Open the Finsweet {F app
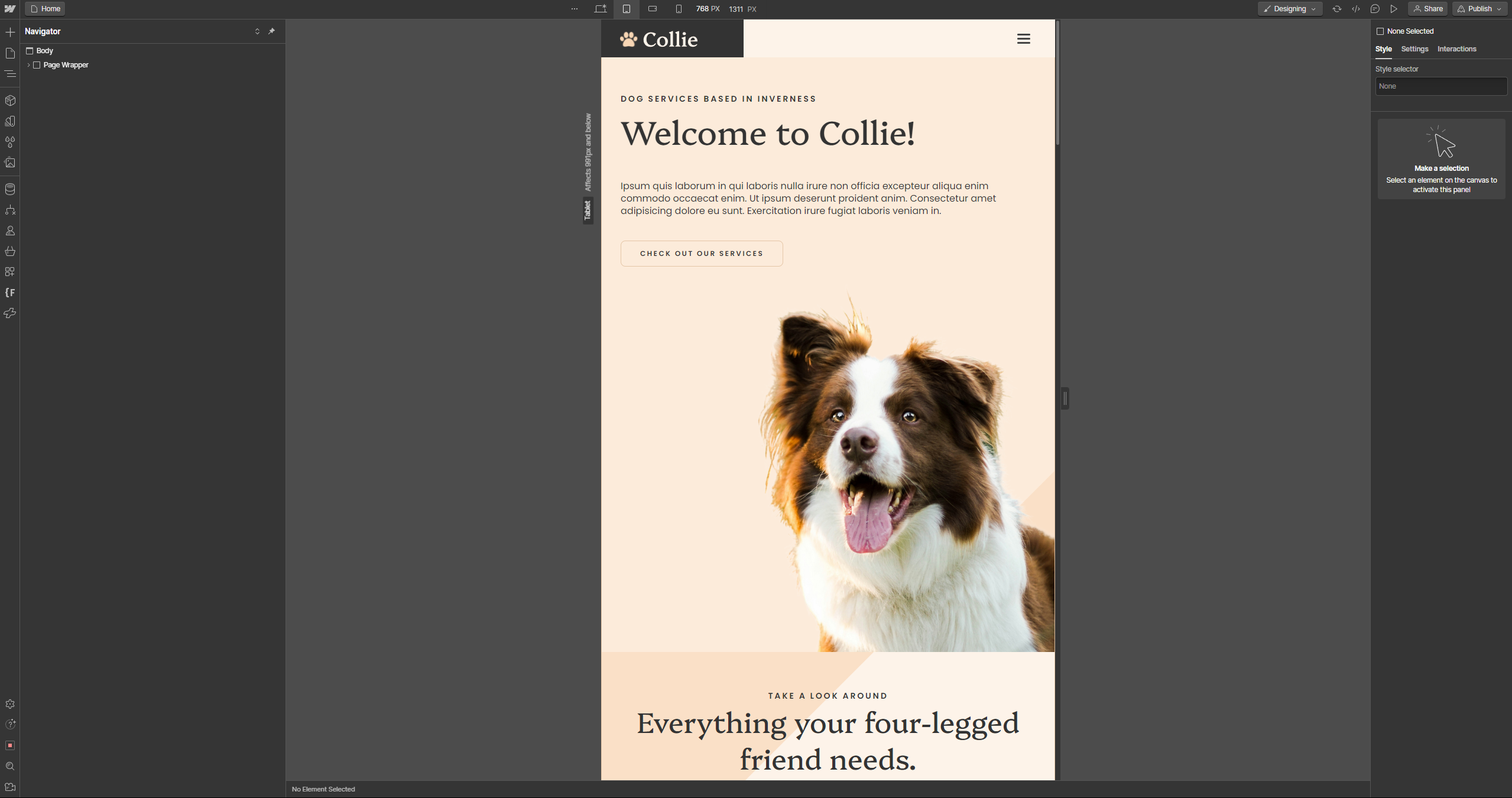This screenshot has width=1512, height=798. pyautogui.click(x=10, y=293)
